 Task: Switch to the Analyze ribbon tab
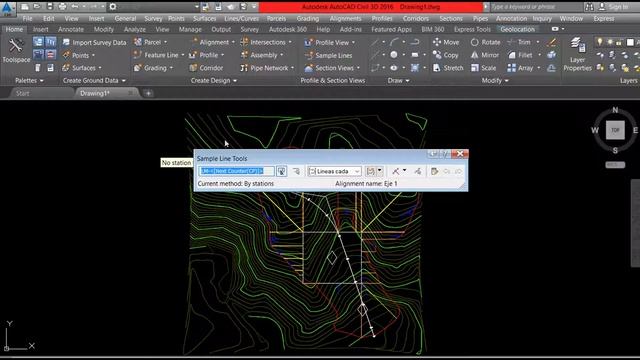tap(135, 29)
